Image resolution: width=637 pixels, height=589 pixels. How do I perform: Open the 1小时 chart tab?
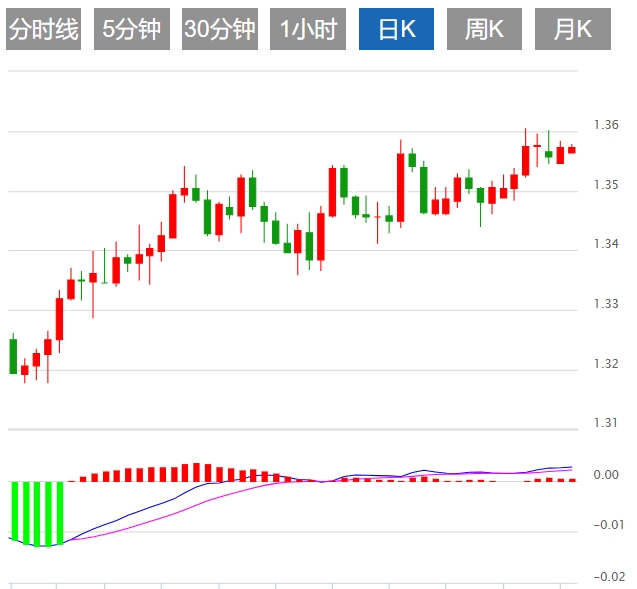tap(308, 29)
